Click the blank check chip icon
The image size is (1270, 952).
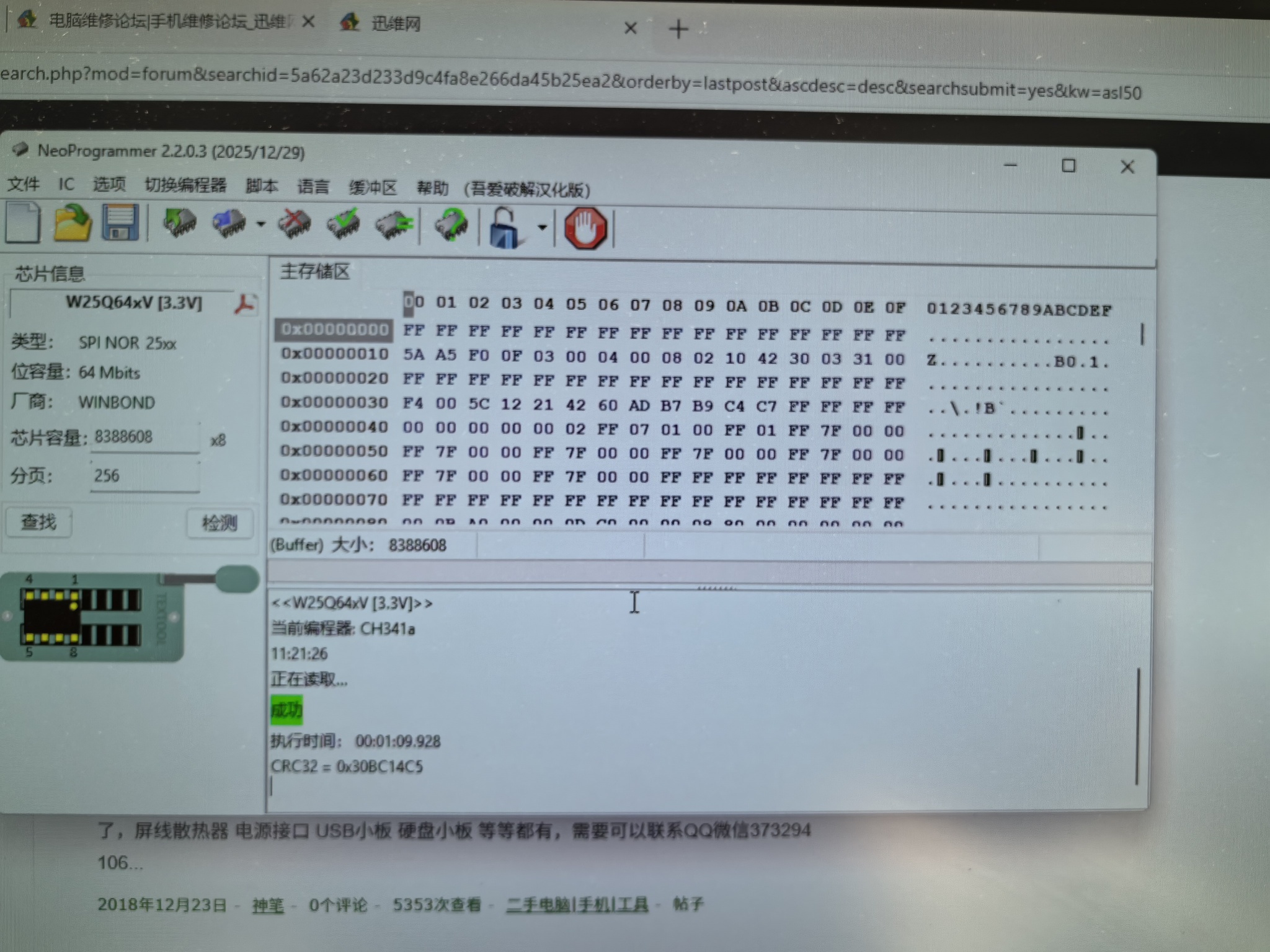[x=393, y=225]
